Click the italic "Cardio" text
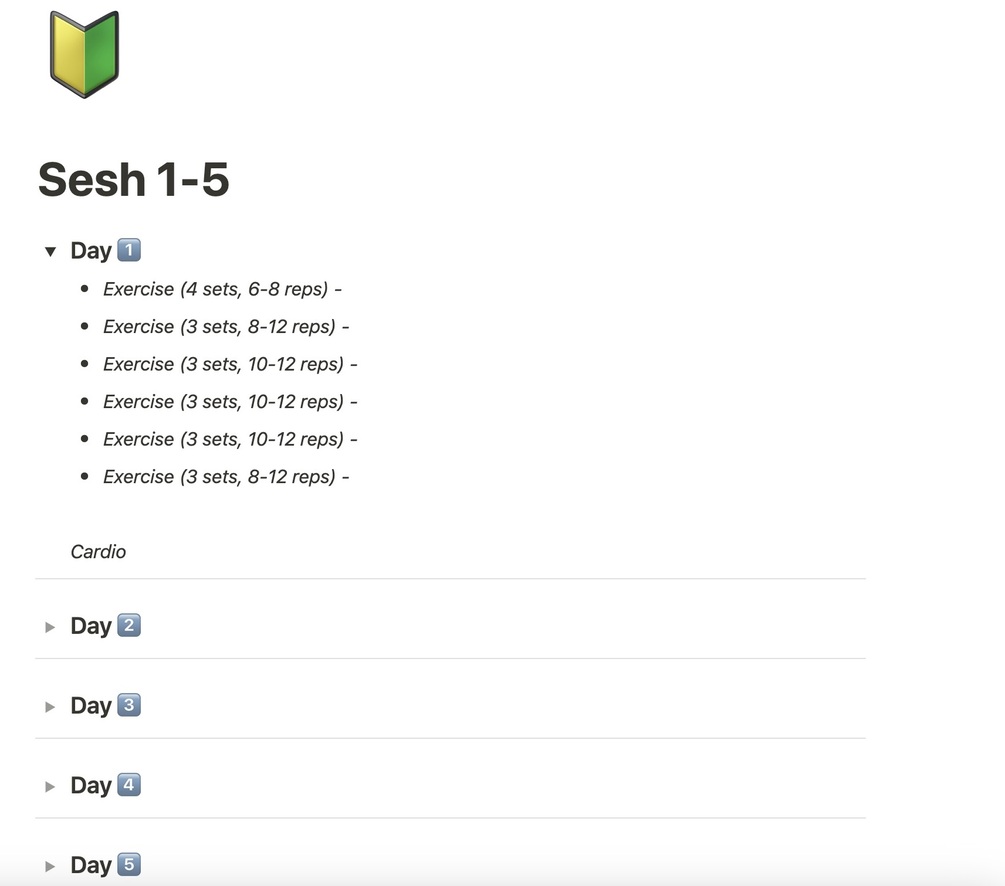 click(98, 552)
